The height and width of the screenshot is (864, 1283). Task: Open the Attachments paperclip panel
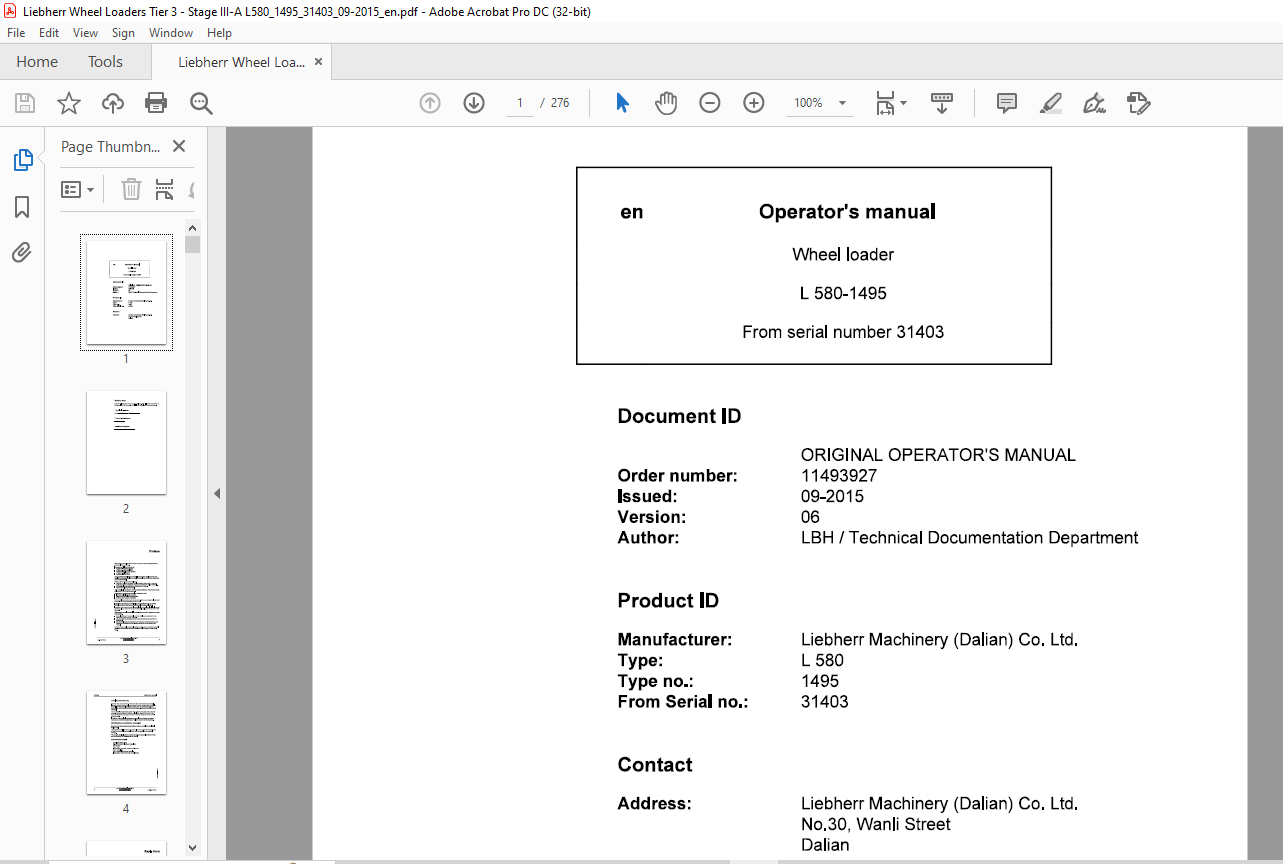pyautogui.click(x=22, y=253)
